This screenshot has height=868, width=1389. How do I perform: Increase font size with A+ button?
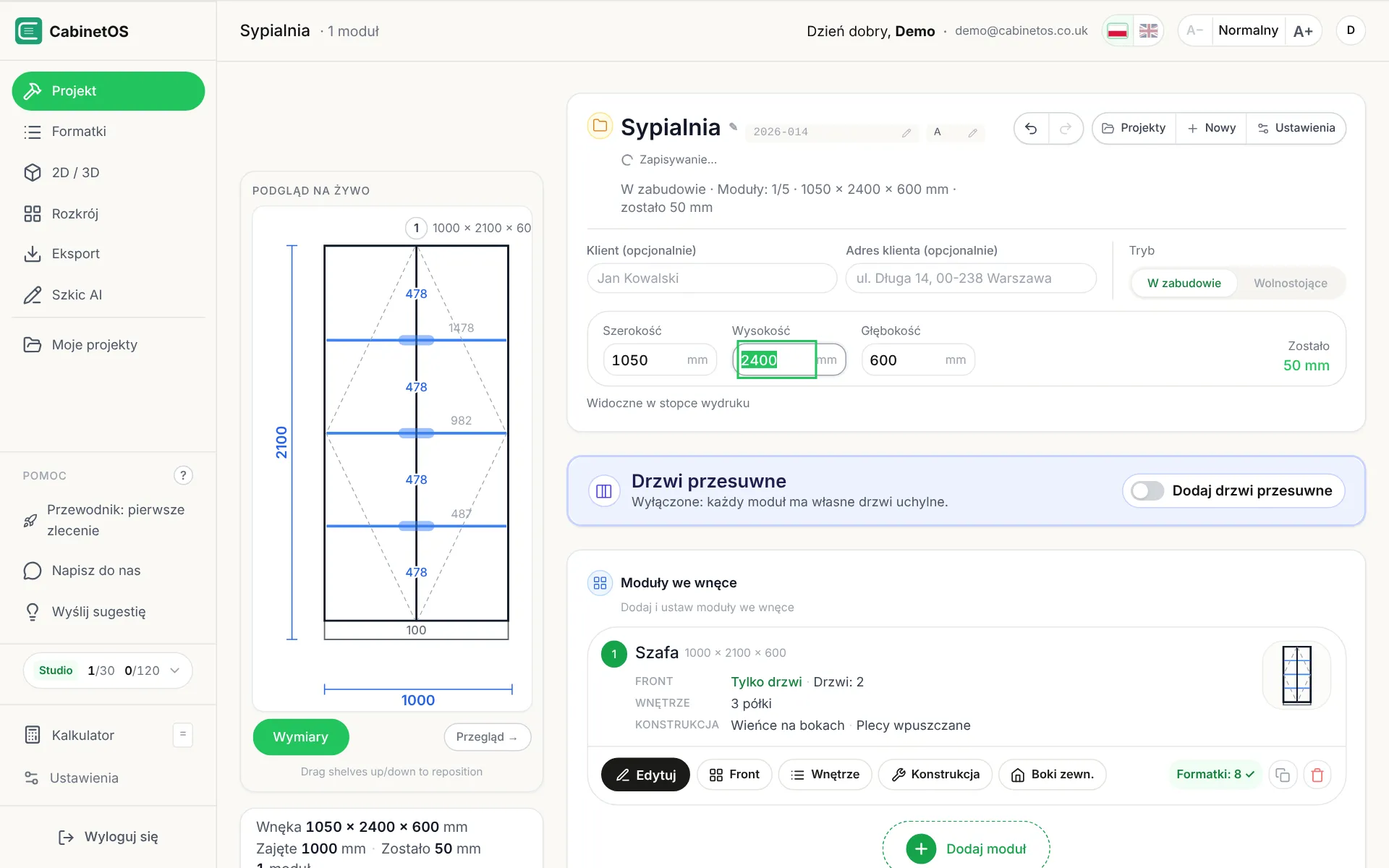[1303, 30]
